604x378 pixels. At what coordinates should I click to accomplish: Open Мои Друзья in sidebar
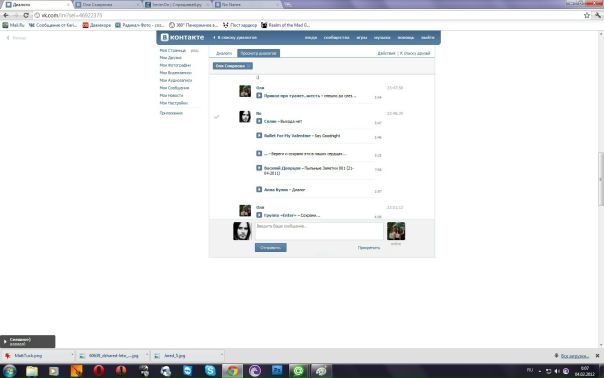coord(171,58)
